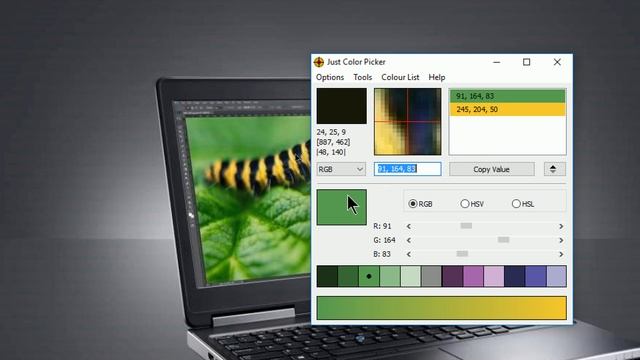640x360 pixels.
Task: Click the large green editor colour preview
Action: pyautogui.click(x=342, y=207)
